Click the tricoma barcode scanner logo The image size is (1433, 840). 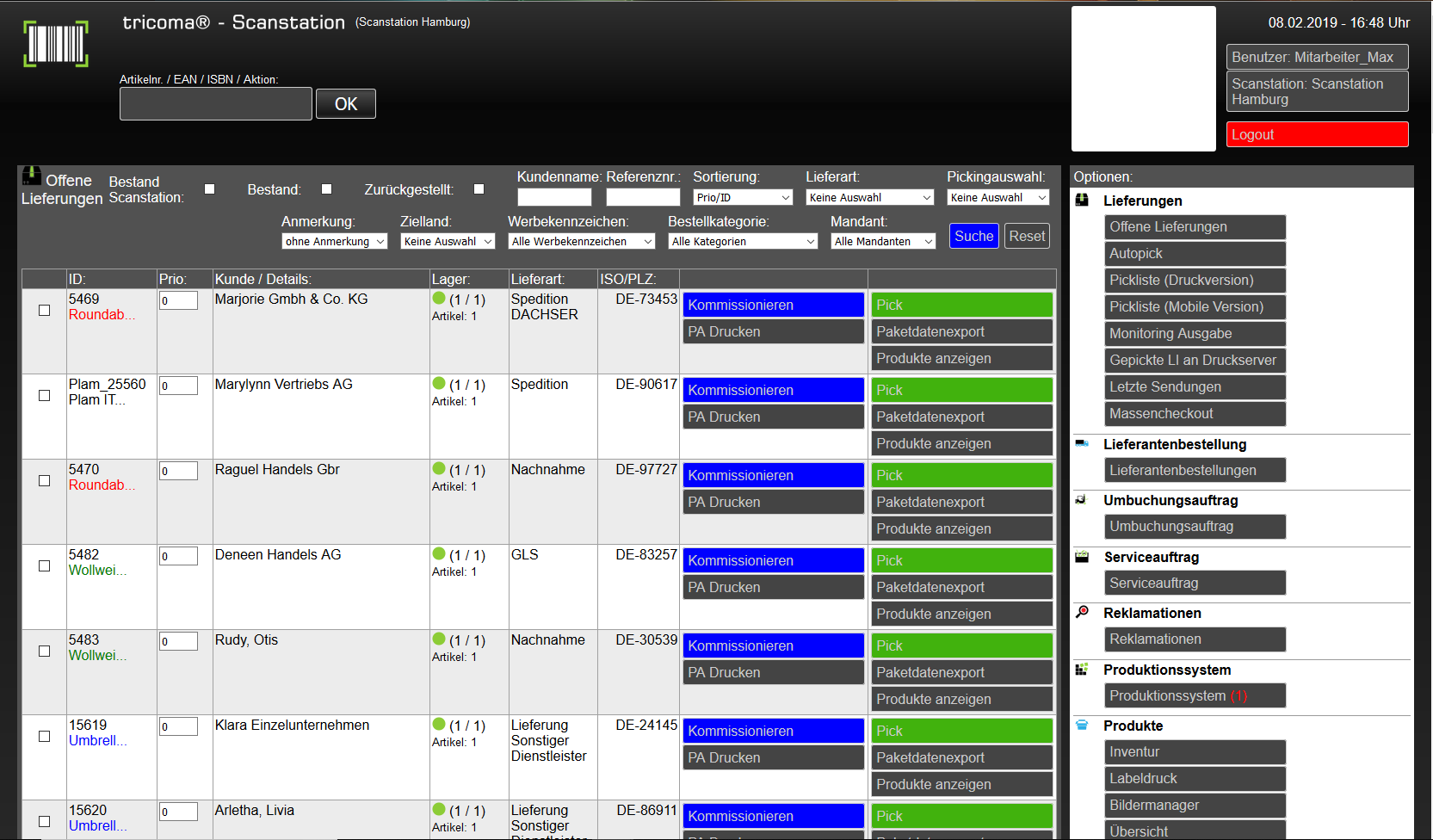[56, 44]
